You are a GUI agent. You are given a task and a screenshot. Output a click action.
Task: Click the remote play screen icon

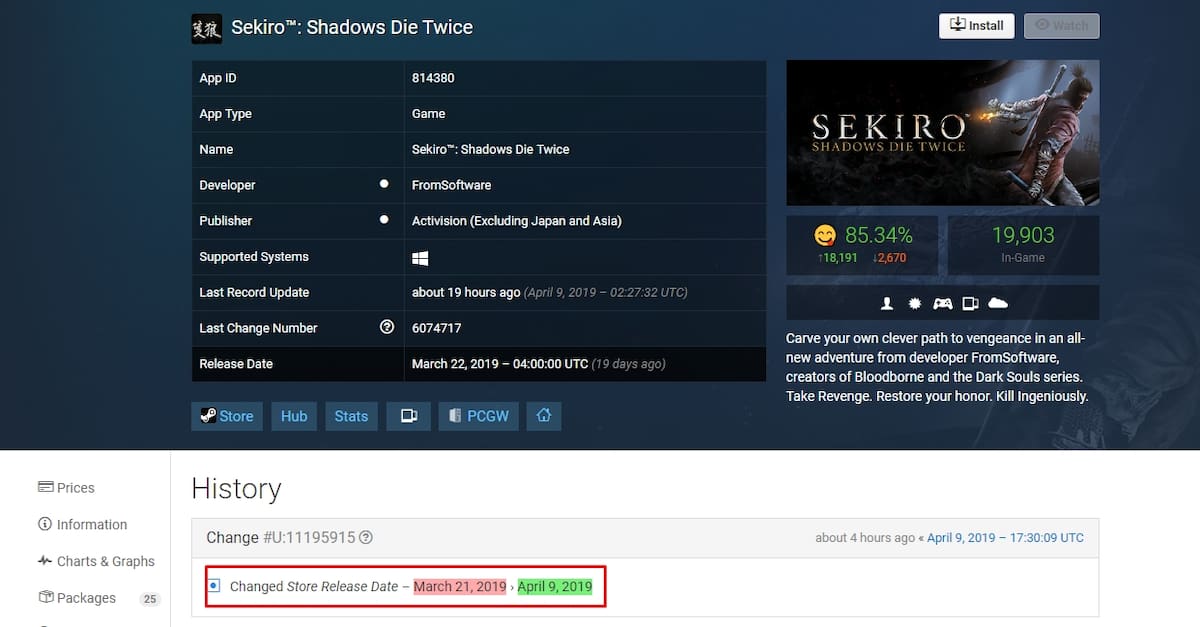pos(970,303)
